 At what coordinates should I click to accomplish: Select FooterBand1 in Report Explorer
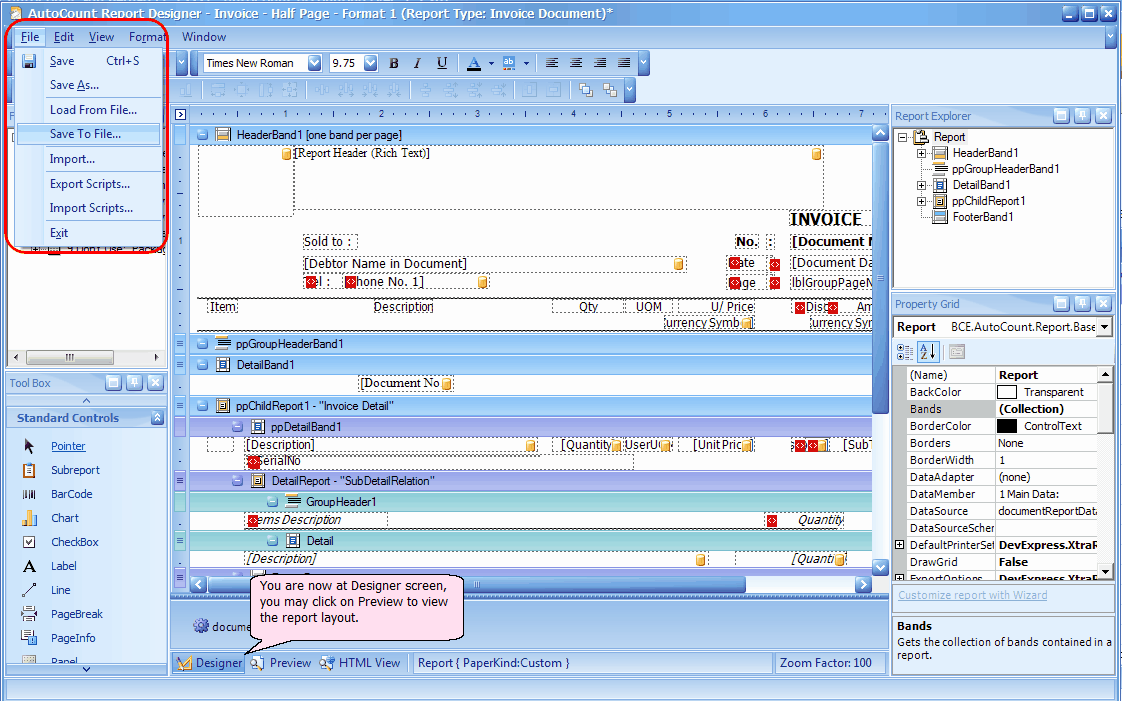point(982,217)
